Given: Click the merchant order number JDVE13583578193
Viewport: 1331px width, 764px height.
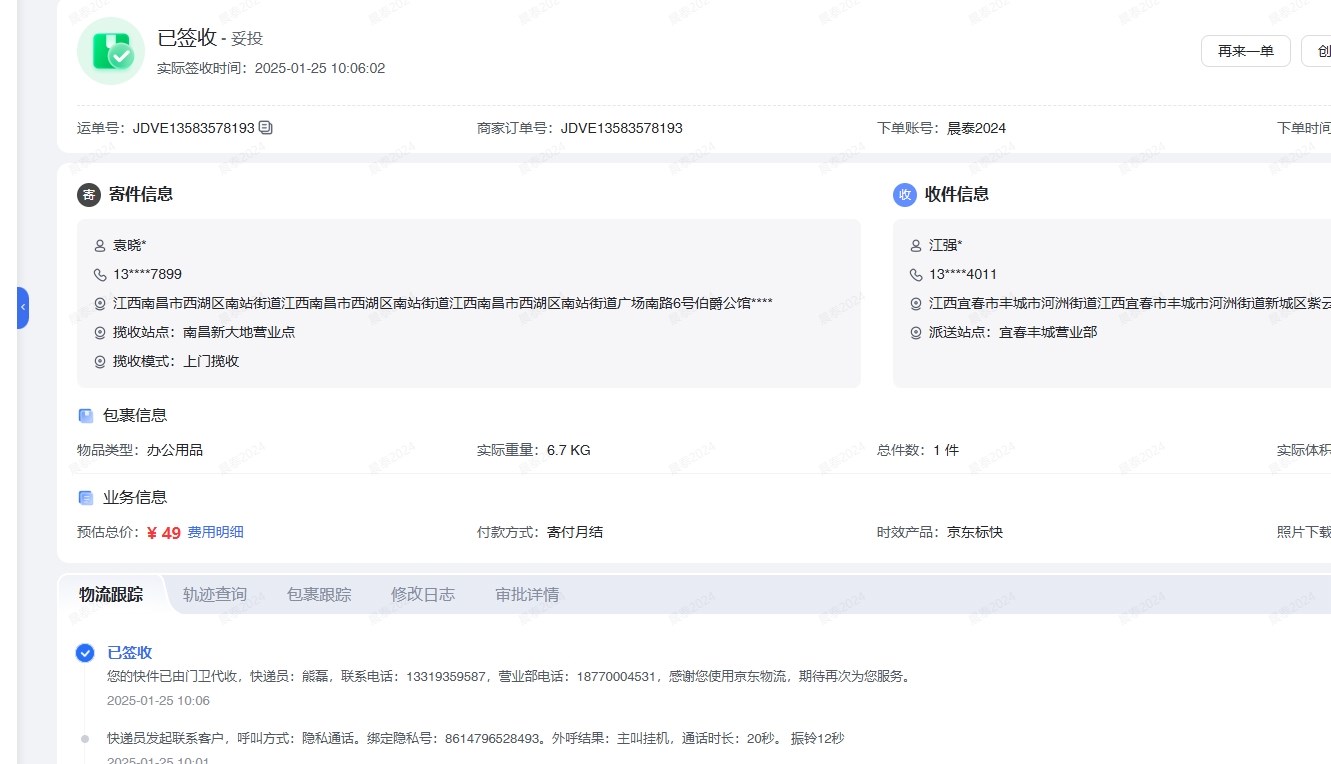Looking at the screenshot, I should pos(622,128).
